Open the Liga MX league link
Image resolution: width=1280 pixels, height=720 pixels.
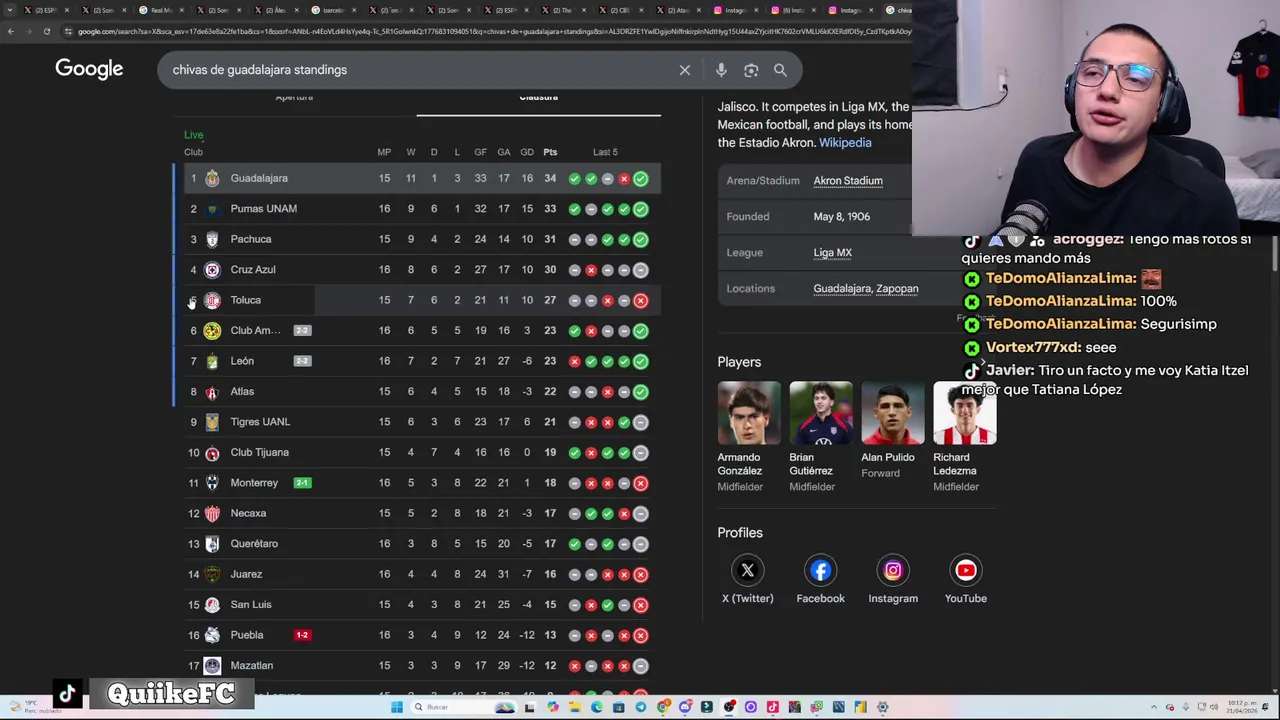pos(832,253)
